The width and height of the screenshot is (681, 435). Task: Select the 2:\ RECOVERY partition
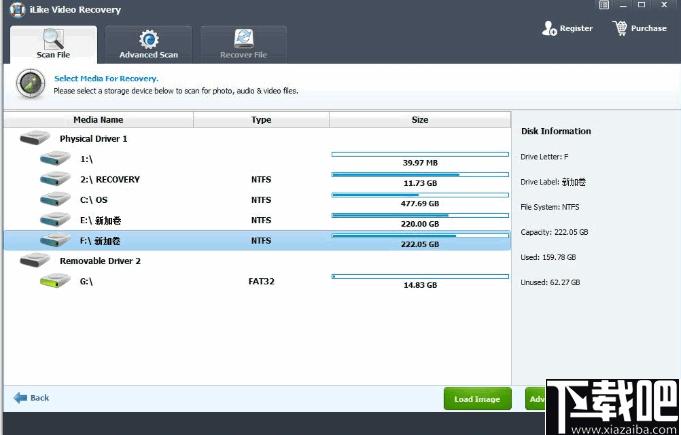tap(257, 179)
